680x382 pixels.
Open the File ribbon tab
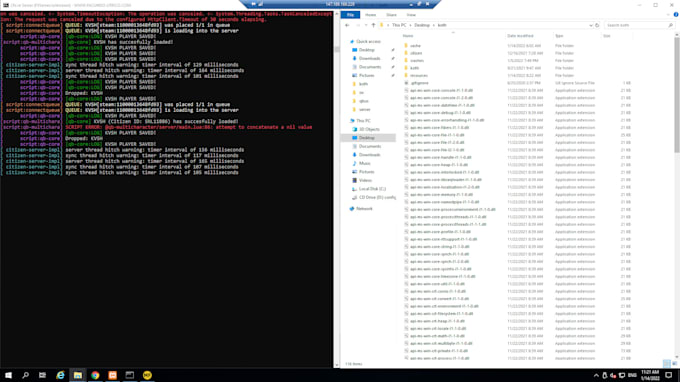click(x=350, y=15)
